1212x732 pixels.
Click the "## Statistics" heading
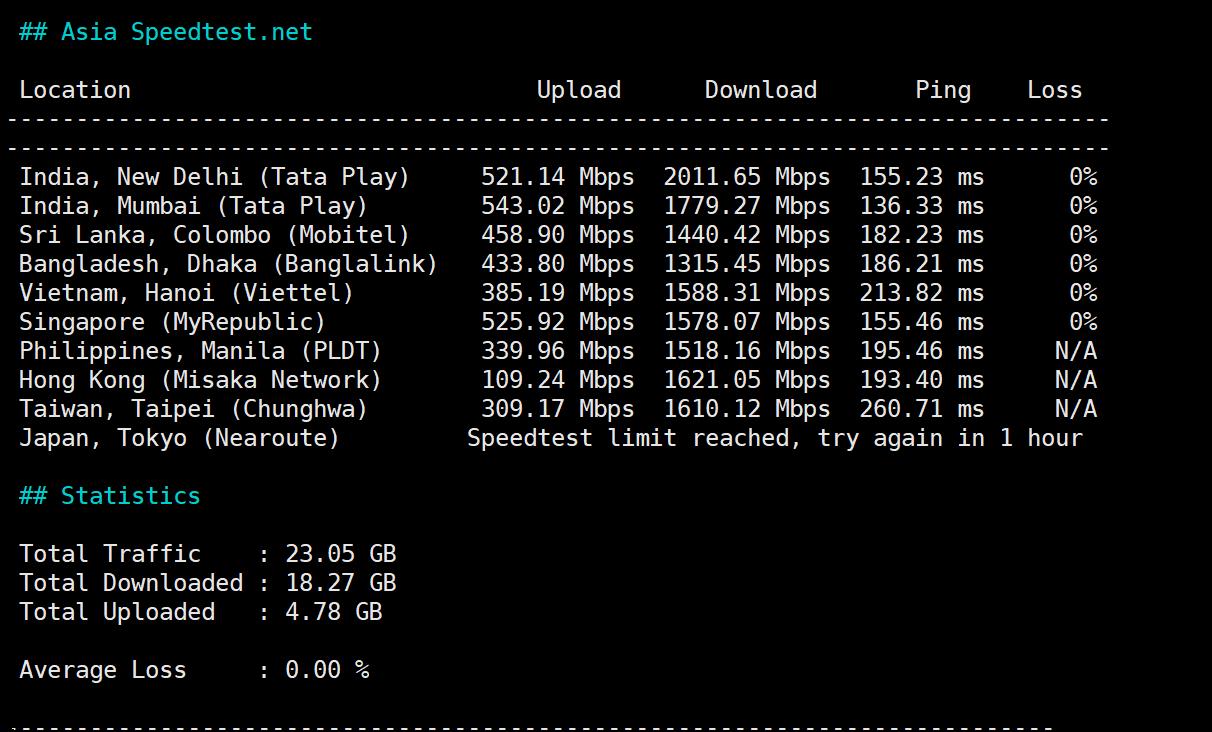coord(110,496)
